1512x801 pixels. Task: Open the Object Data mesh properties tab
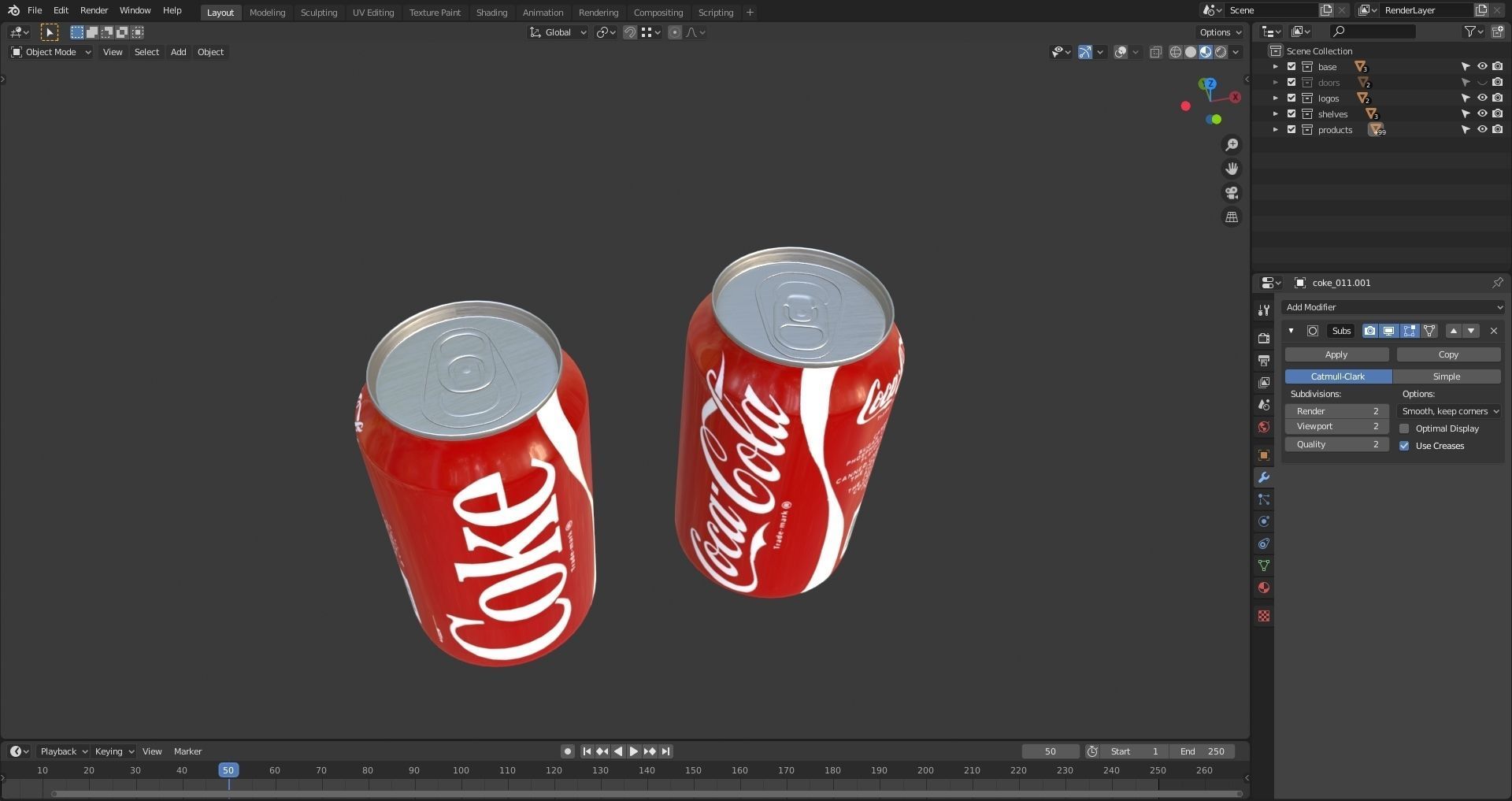pos(1264,566)
